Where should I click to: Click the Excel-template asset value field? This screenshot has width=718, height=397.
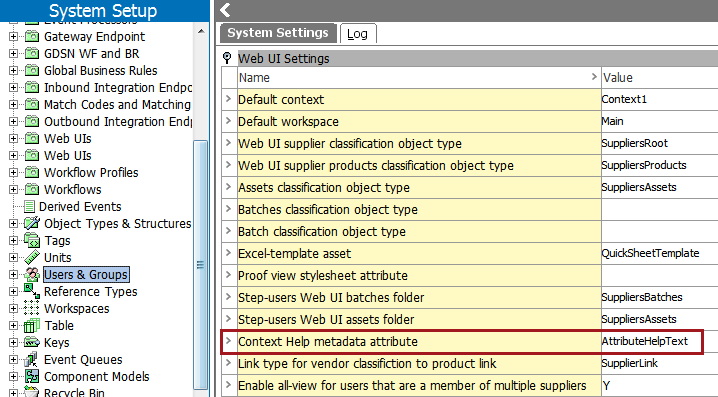pos(659,253)
